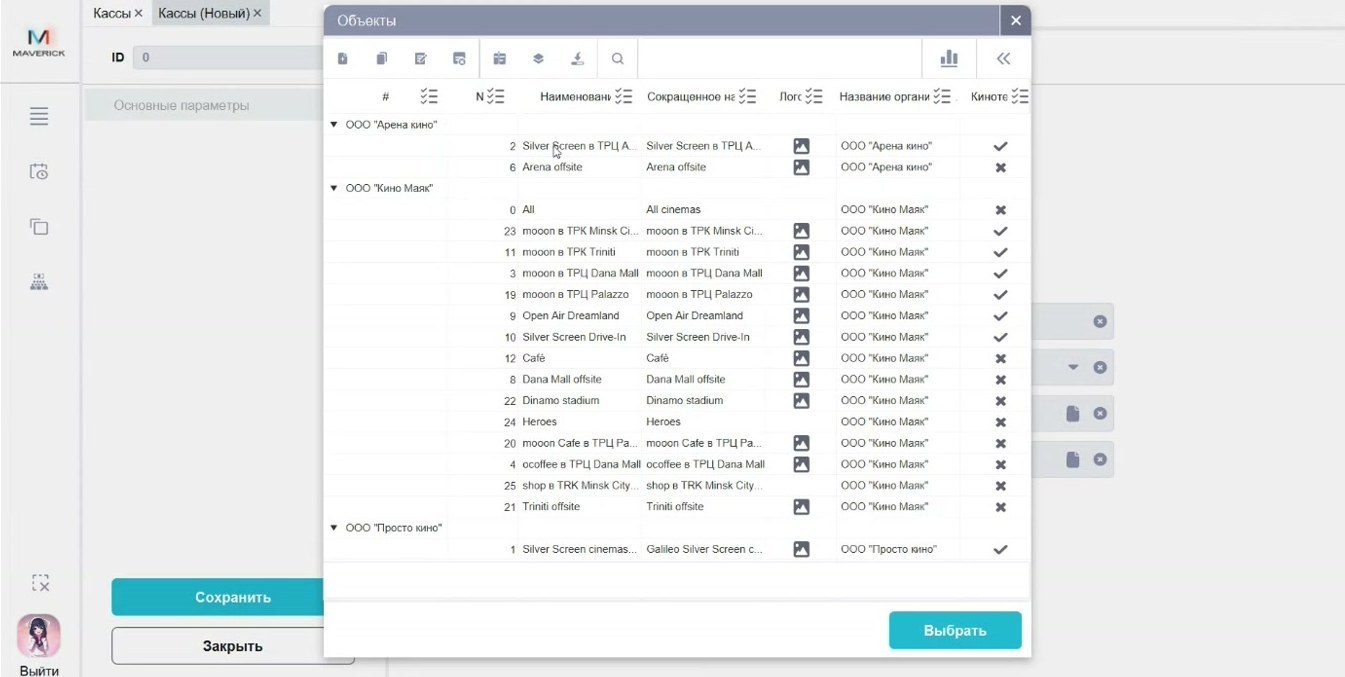Click logo image icon in Café row

tap(801, 358)
